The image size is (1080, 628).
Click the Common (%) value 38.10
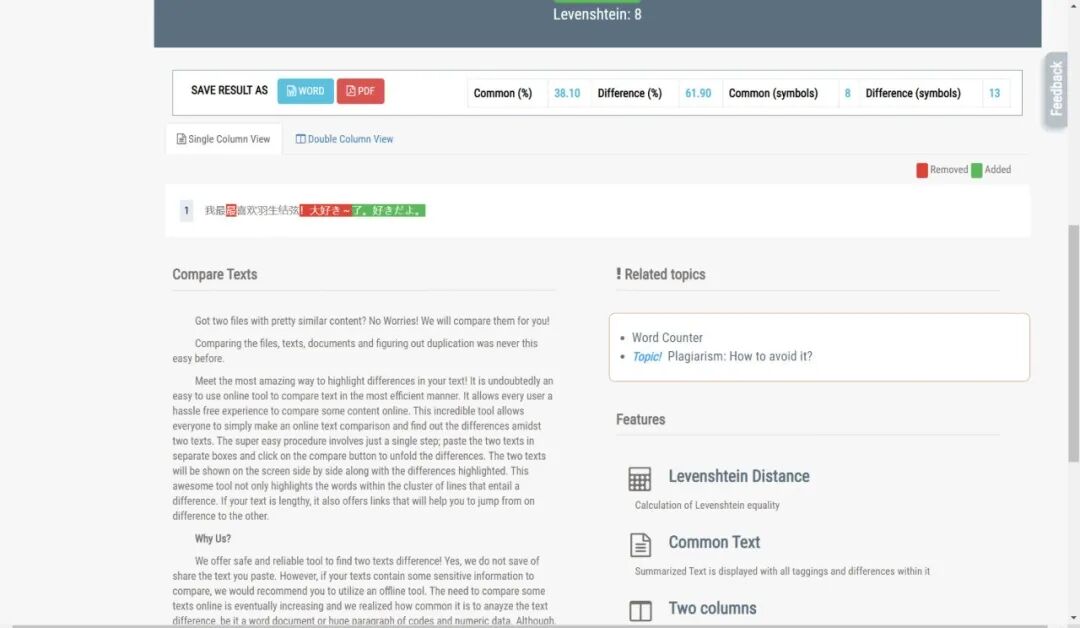point(567,93)
